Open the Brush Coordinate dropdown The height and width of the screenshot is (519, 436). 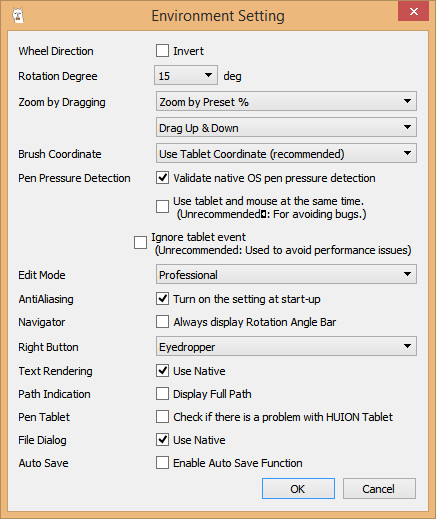286,153
